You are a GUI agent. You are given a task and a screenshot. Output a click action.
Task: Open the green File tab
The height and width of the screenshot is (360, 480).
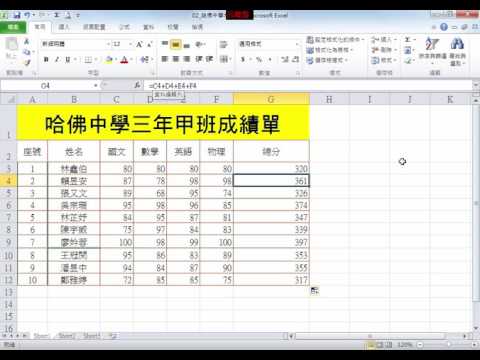(x=13, y=27)
